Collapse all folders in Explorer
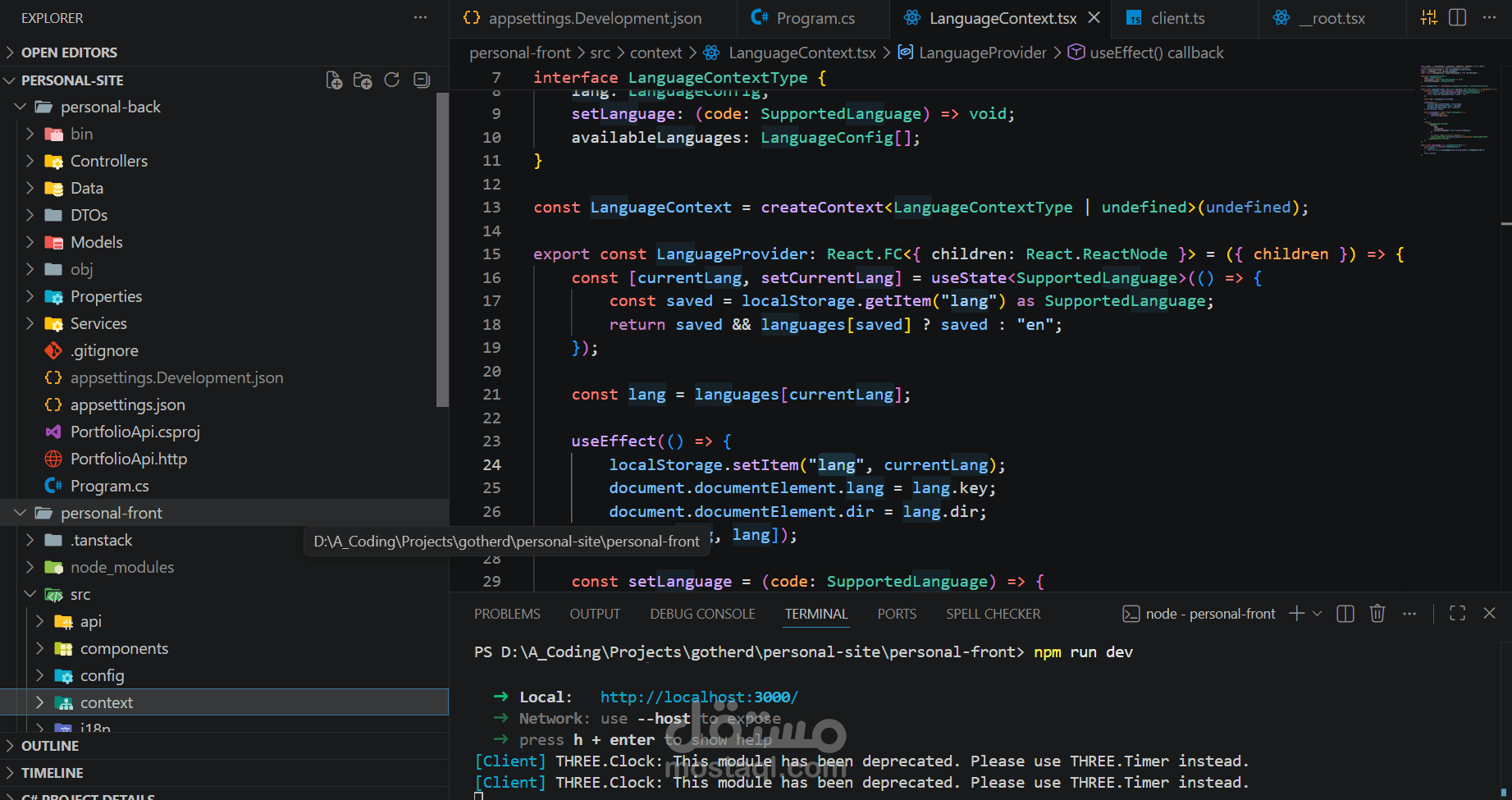The image size is (1512, 800). pos(422,80)
